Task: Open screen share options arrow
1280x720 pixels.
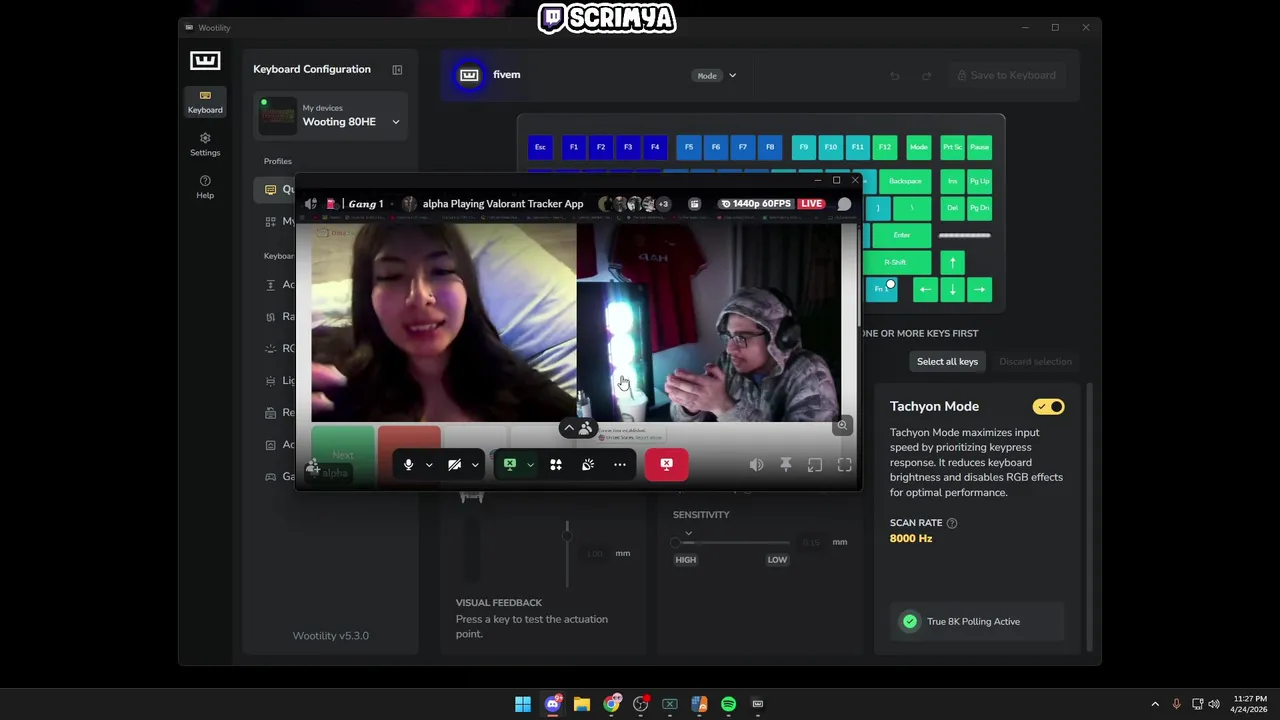Action: pos(530,465)
